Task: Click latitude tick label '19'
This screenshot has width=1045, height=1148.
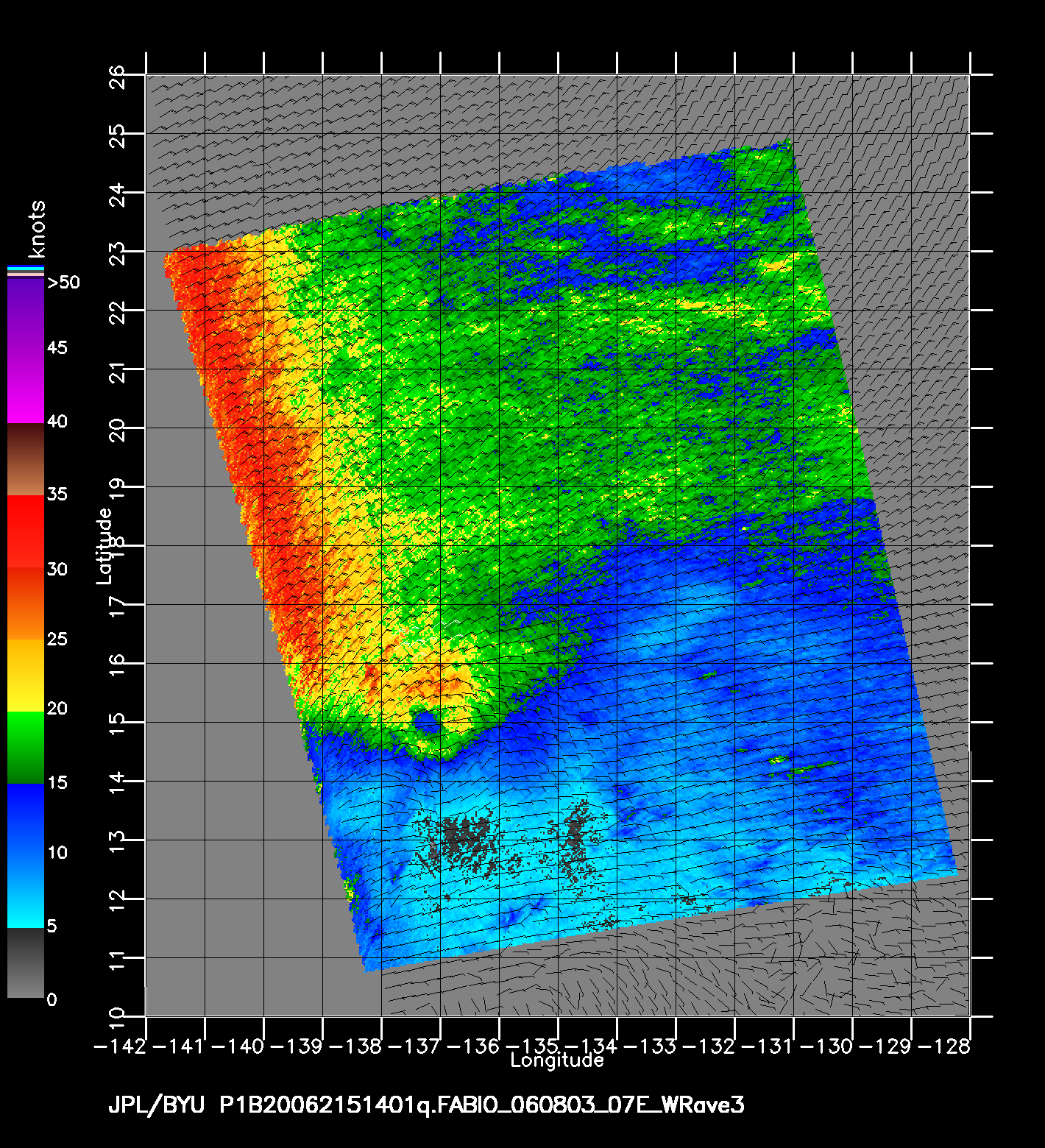Action: coord(117,488)
